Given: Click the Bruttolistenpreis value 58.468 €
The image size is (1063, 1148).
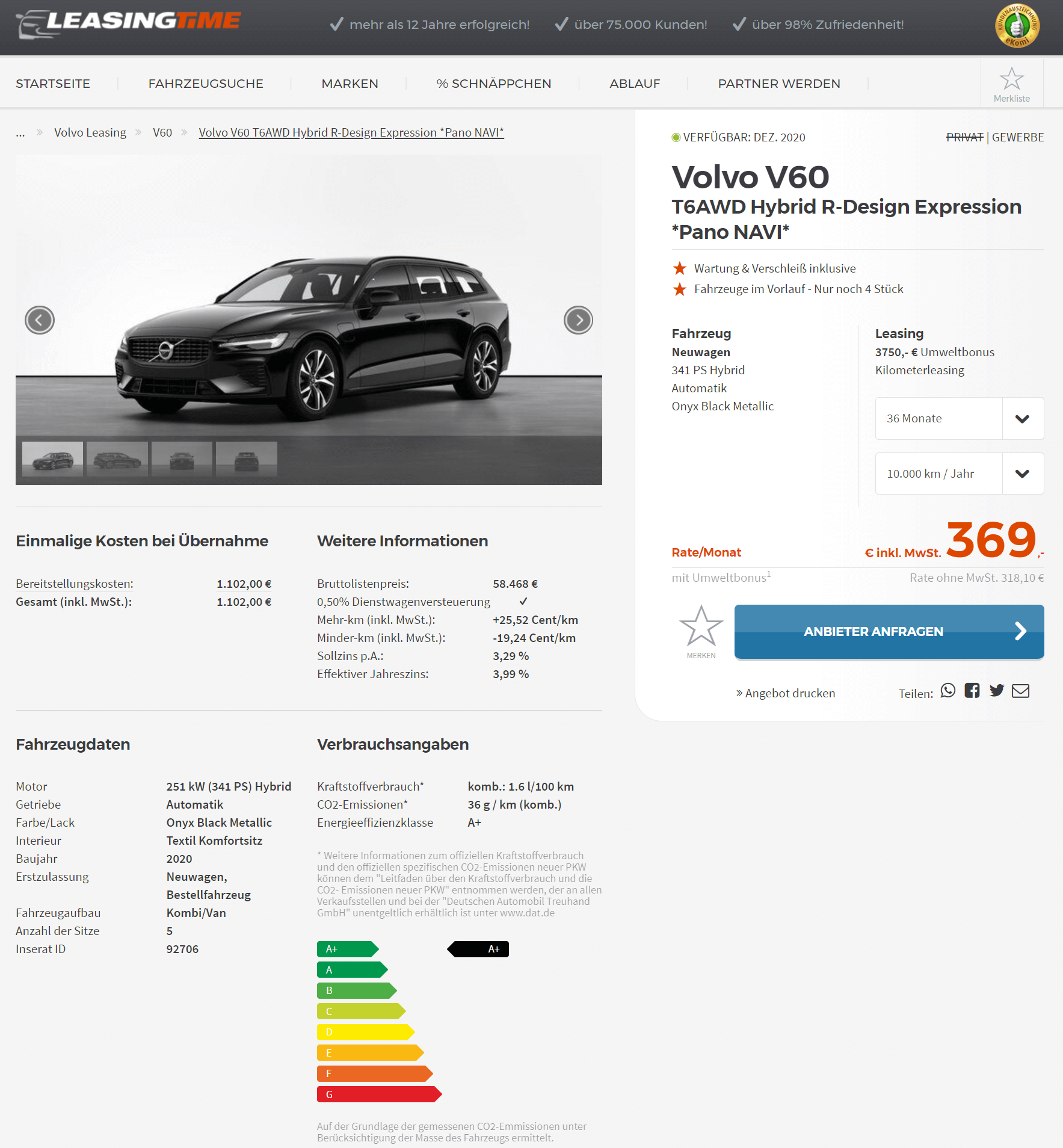Looking at the screenshot, I should (x=516, y=584).
